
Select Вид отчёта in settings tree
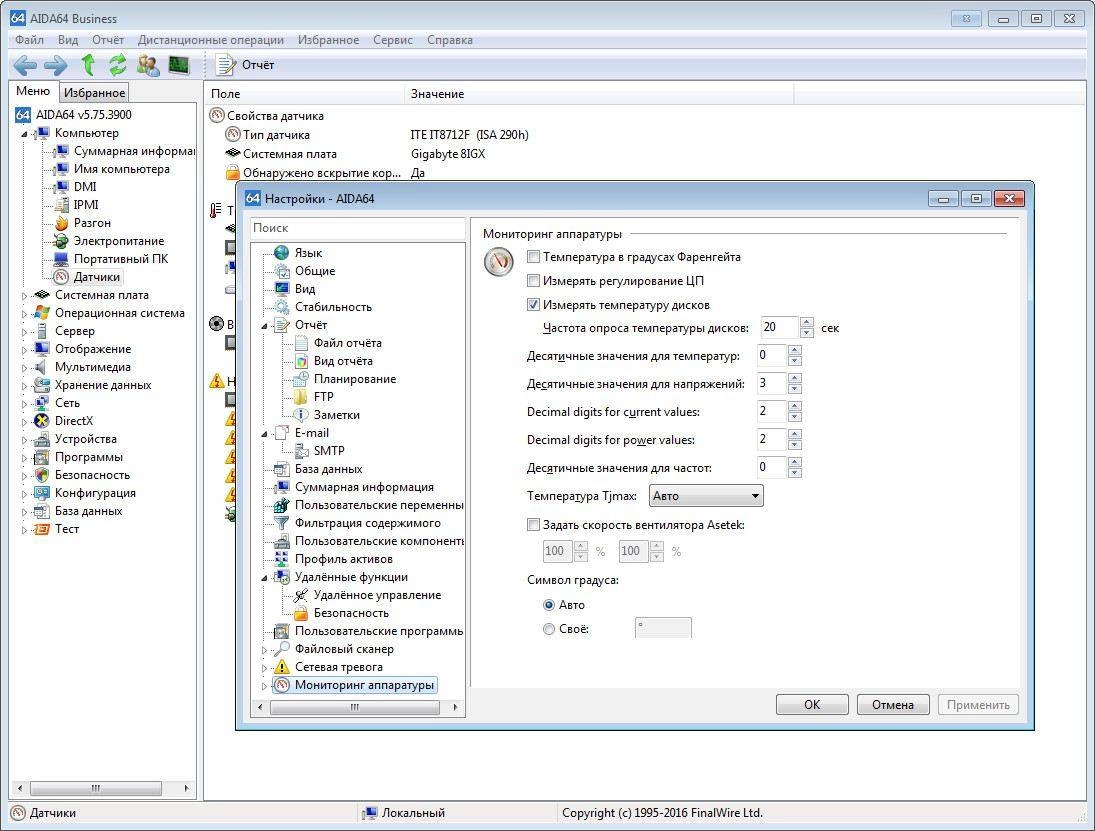click(x=343, y=361)
